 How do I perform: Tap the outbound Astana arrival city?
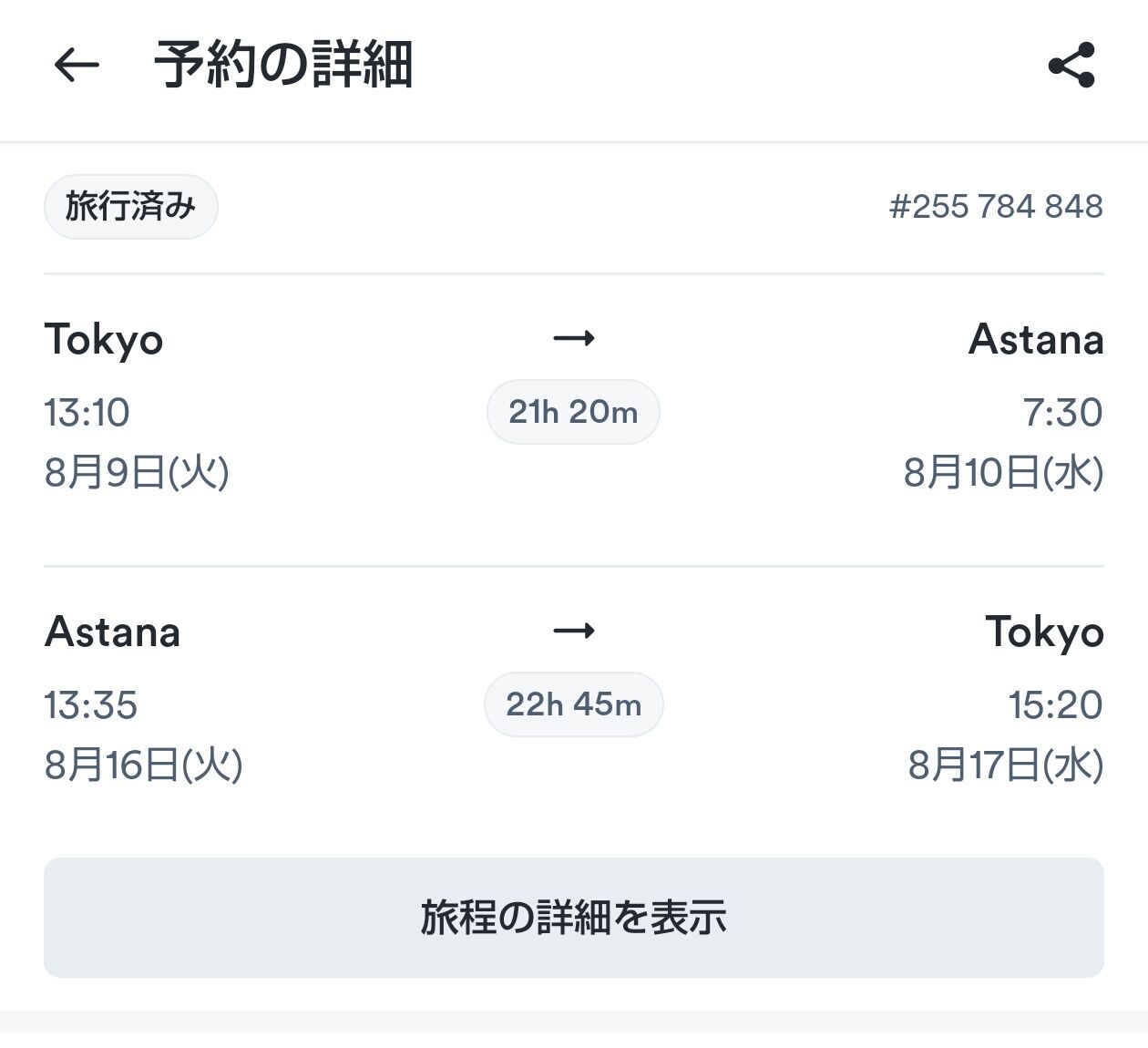(1036, 340)
